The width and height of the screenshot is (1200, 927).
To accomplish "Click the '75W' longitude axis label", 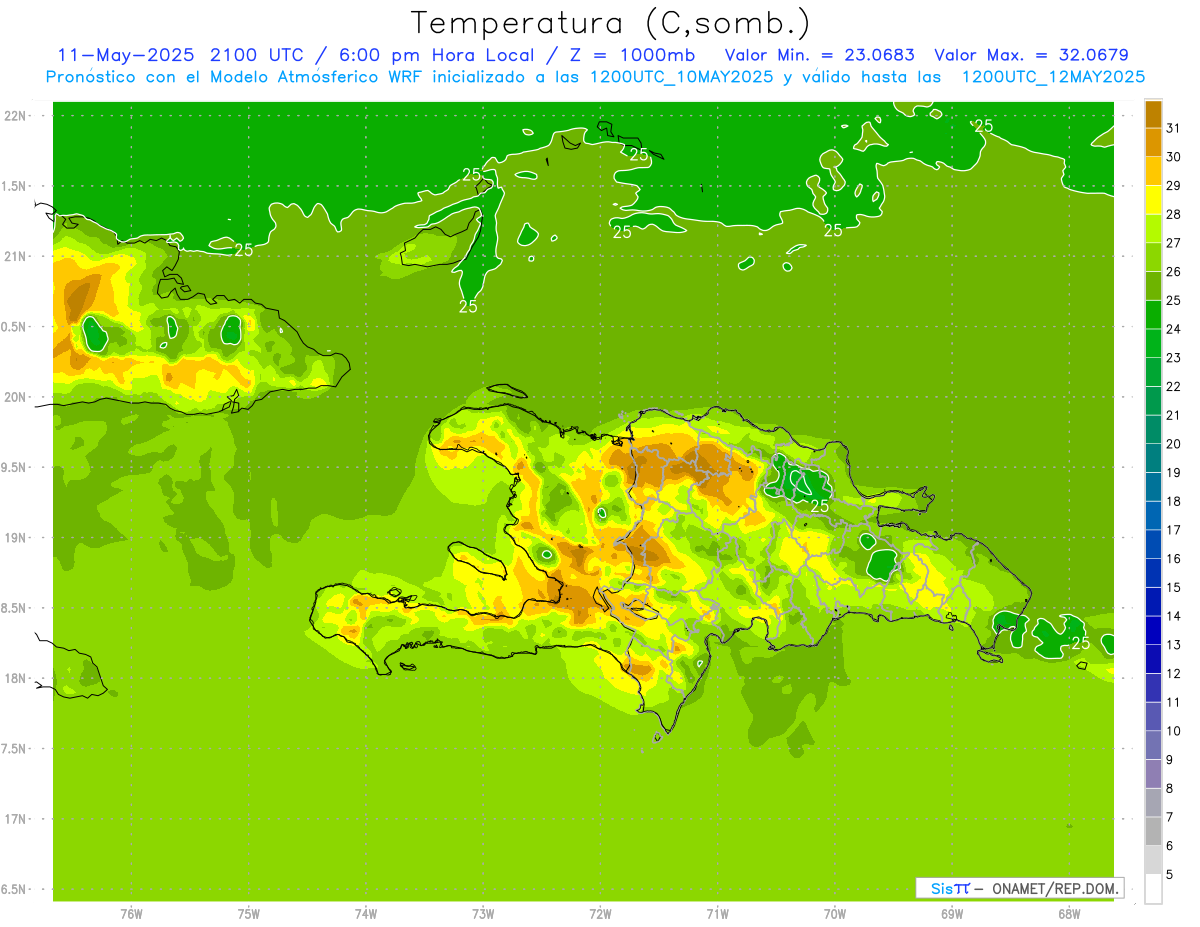I will click(249, 913).
